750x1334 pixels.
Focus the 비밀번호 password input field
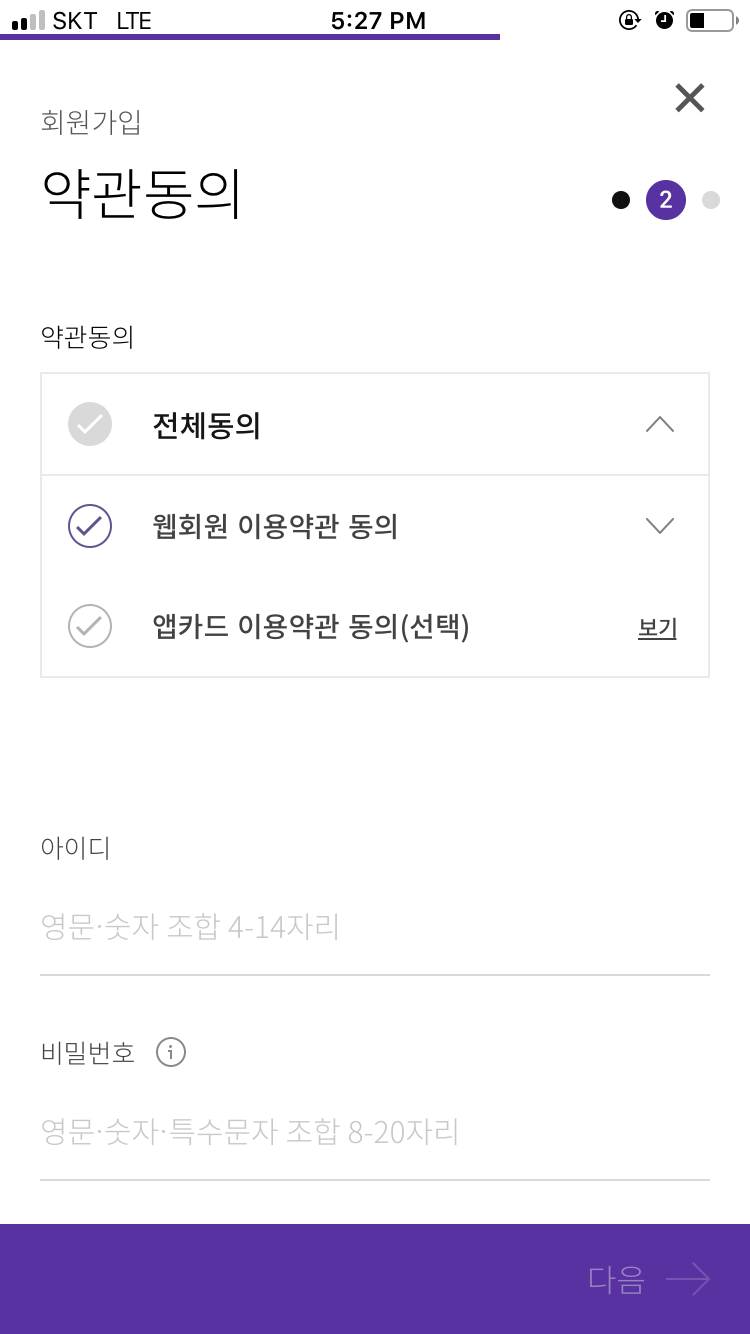(x=375, y=1132)
